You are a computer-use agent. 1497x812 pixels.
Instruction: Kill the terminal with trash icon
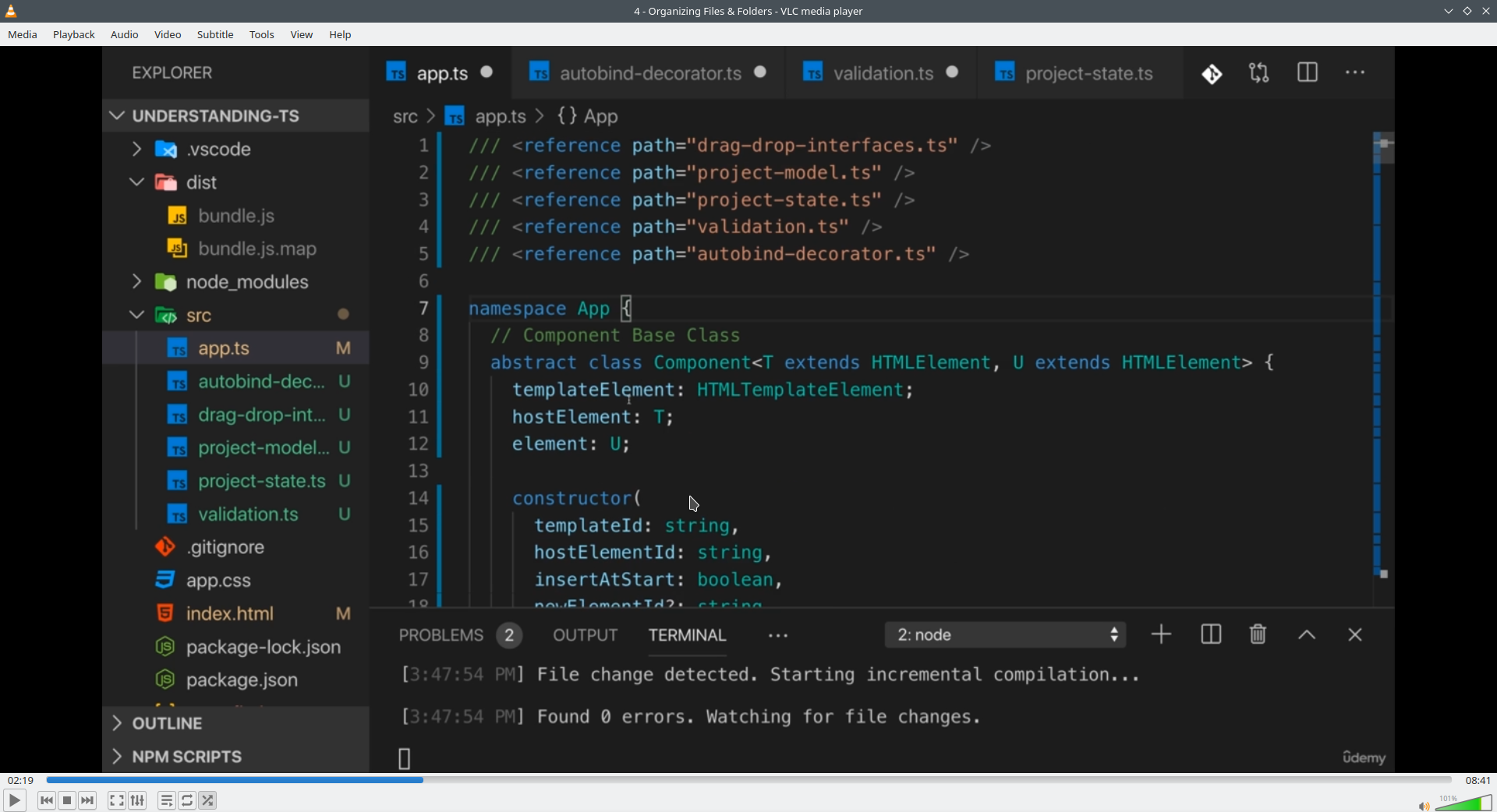point(1258,634)
